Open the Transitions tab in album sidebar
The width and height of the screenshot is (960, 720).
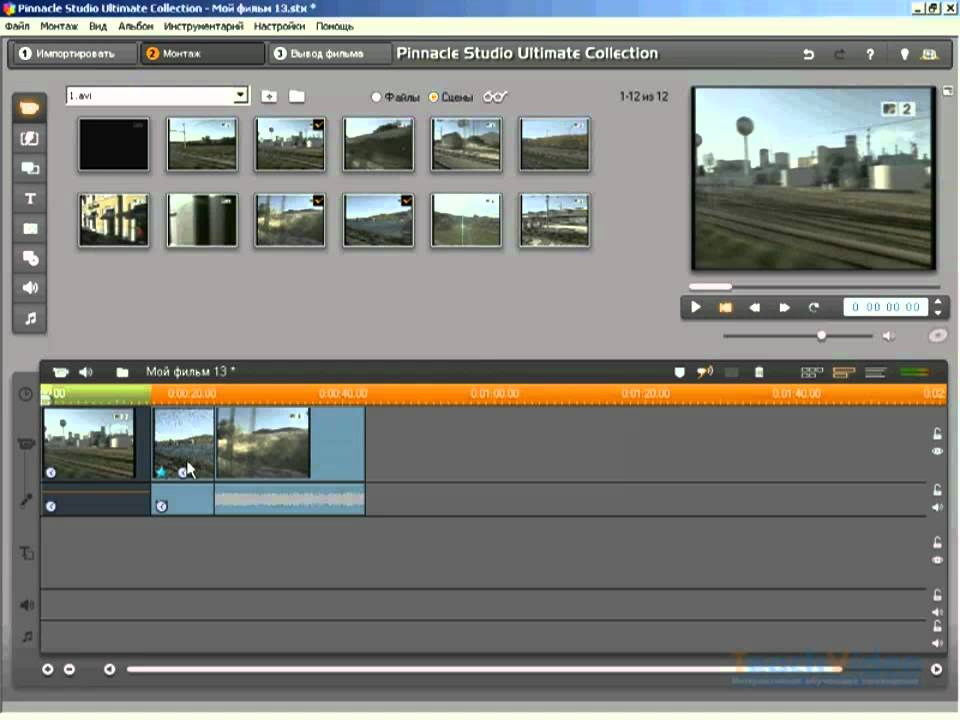(x=30, y=139)
